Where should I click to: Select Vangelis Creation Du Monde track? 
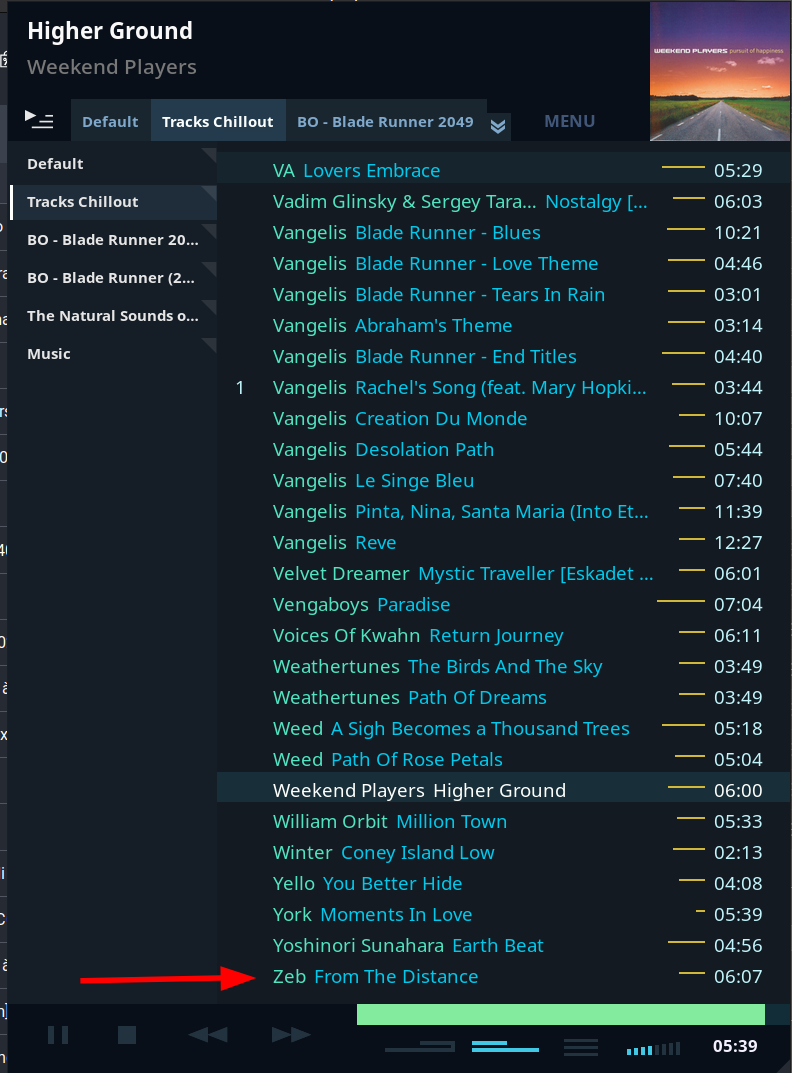tap(503, 419)
